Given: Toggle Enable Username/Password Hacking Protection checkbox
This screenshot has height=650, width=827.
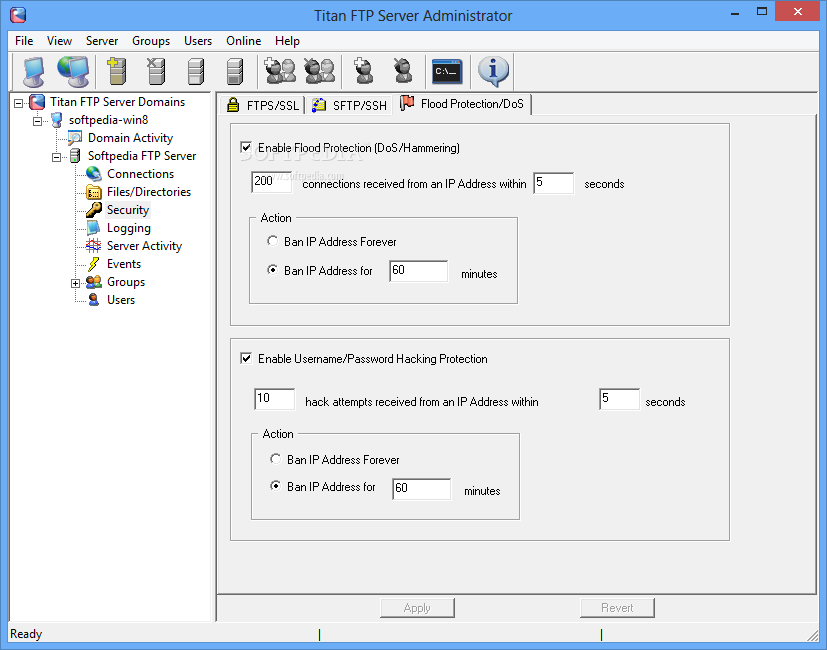Looking at the screenshot, I should tap(246, 358).
